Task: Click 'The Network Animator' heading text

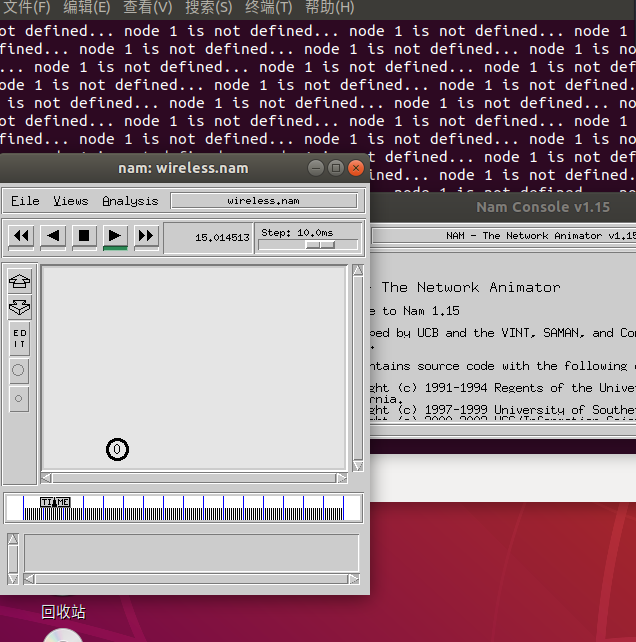Action: (471, 287)
